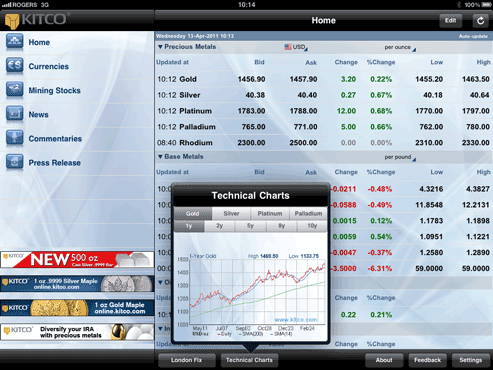The height and width of the screenshot is (370, 493).
Task: Tap the Feedback button
Action: pos(427,360)
